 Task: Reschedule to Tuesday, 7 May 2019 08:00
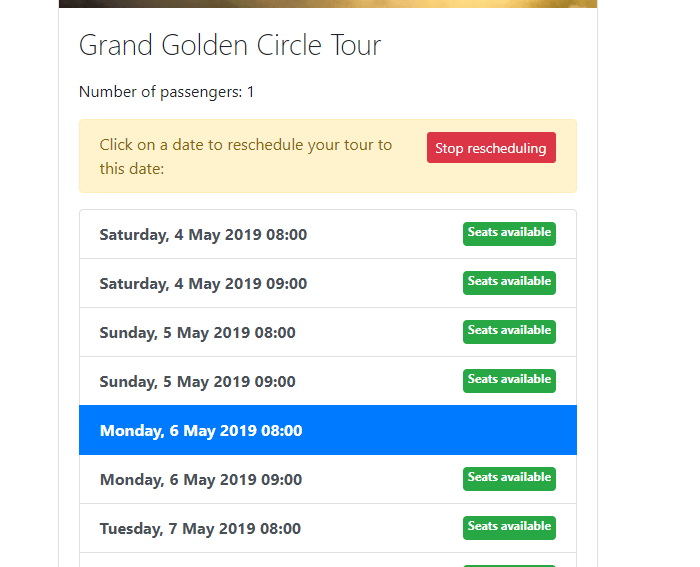[328, 529]
